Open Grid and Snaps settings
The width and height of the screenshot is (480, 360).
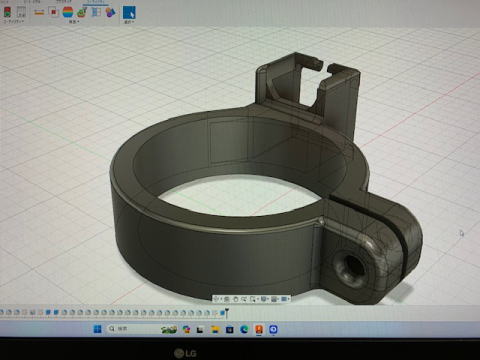(274, 299)
